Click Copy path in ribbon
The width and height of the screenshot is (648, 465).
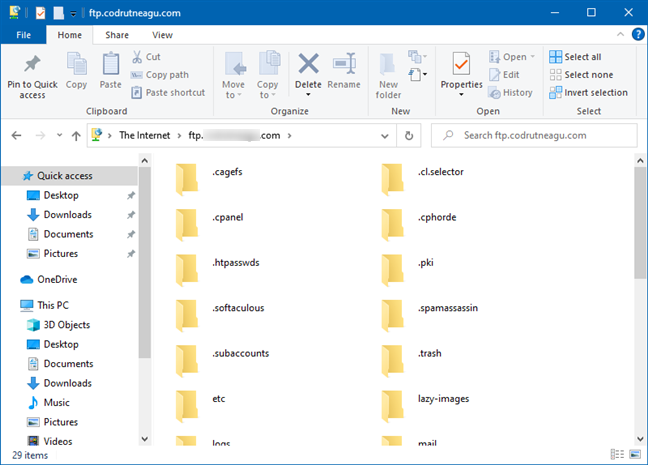[x=160, y=75]
